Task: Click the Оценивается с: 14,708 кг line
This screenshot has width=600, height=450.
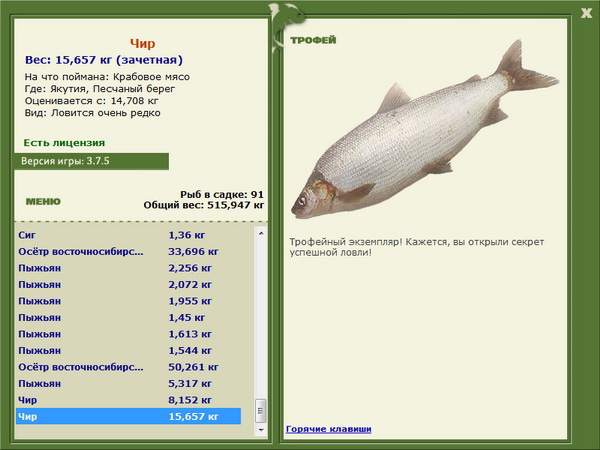Action: [91, 101]
